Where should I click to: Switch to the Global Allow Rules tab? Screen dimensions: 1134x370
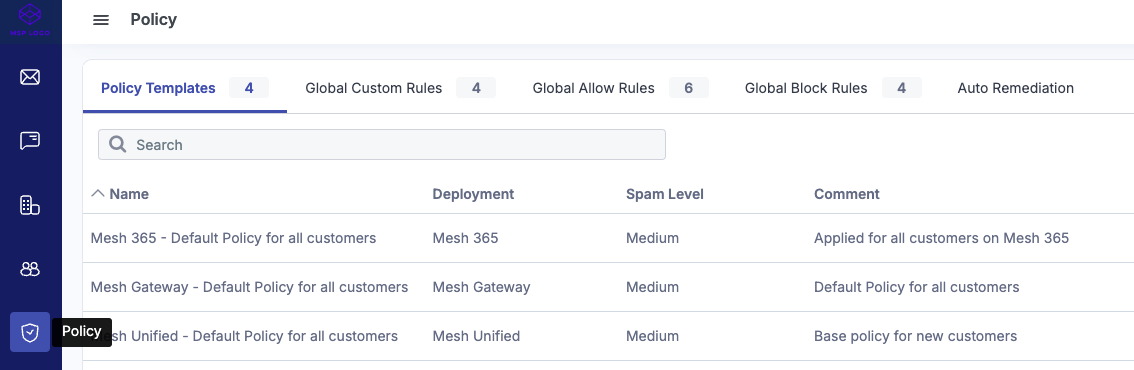[620, 88]
